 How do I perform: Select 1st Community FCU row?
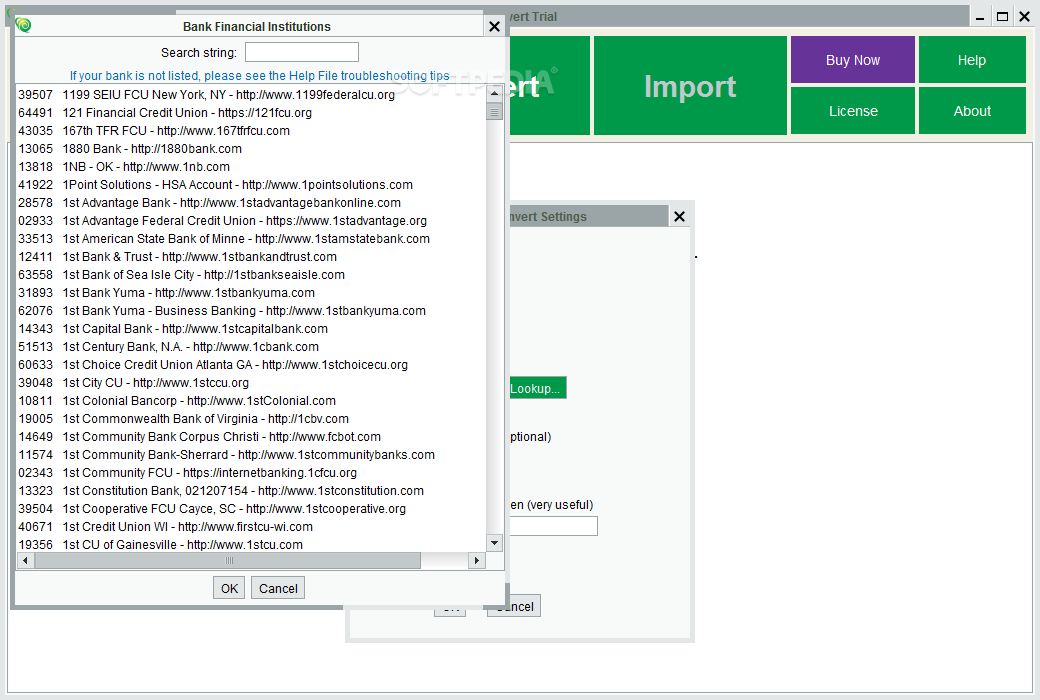click(251, 472)
